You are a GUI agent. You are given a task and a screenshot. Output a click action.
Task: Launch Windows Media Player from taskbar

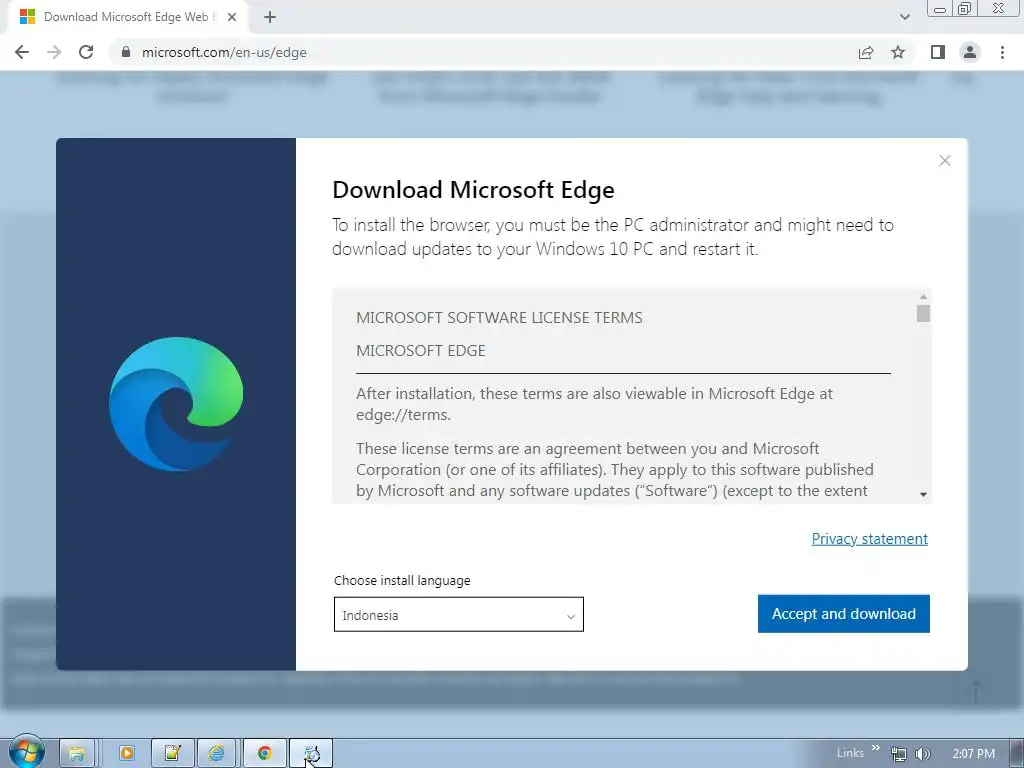click(127, 754)
